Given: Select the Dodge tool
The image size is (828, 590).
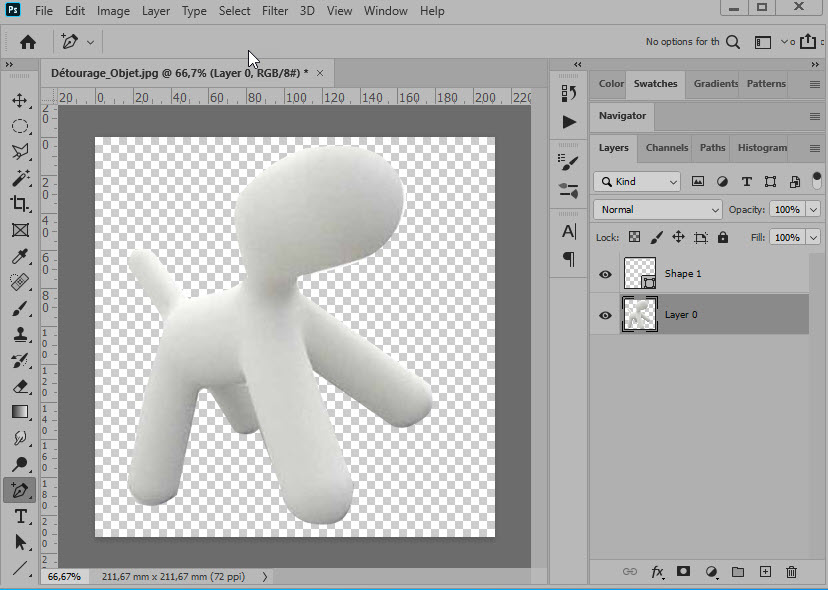Looking at the screenshot, I should [x=20, y=464].
